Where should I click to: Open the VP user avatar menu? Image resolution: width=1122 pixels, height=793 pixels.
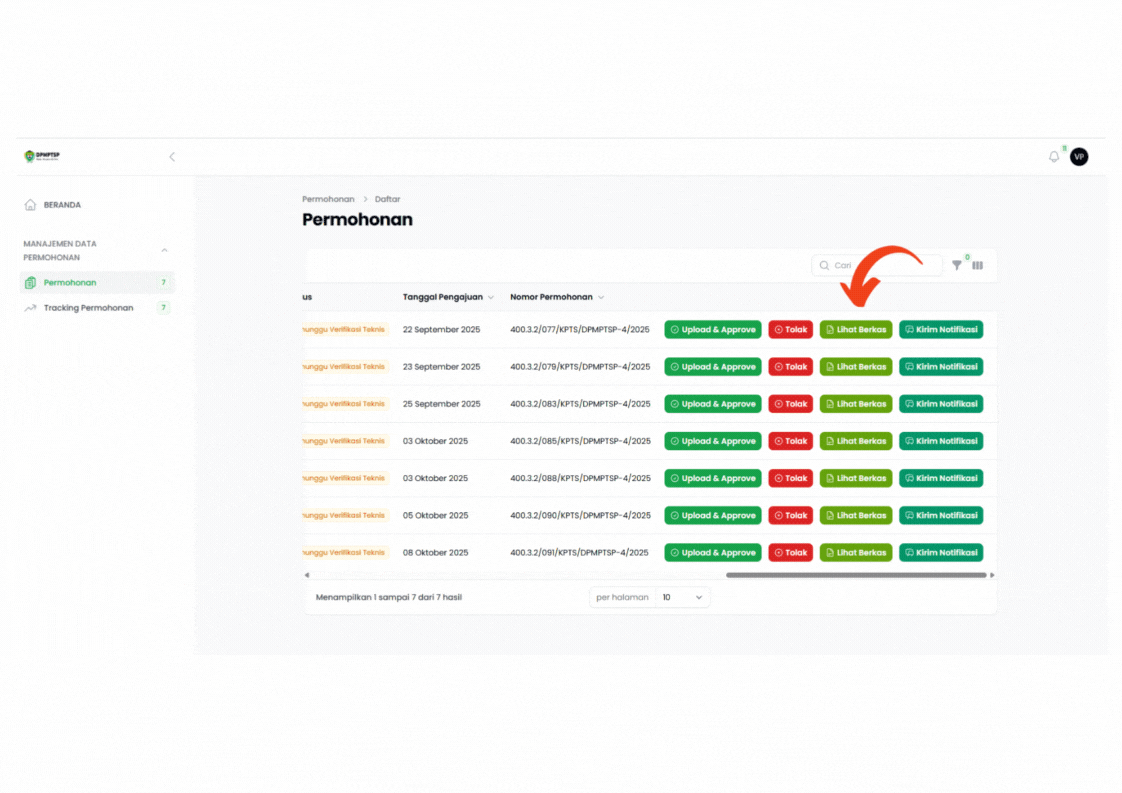tap(1078, 157)
